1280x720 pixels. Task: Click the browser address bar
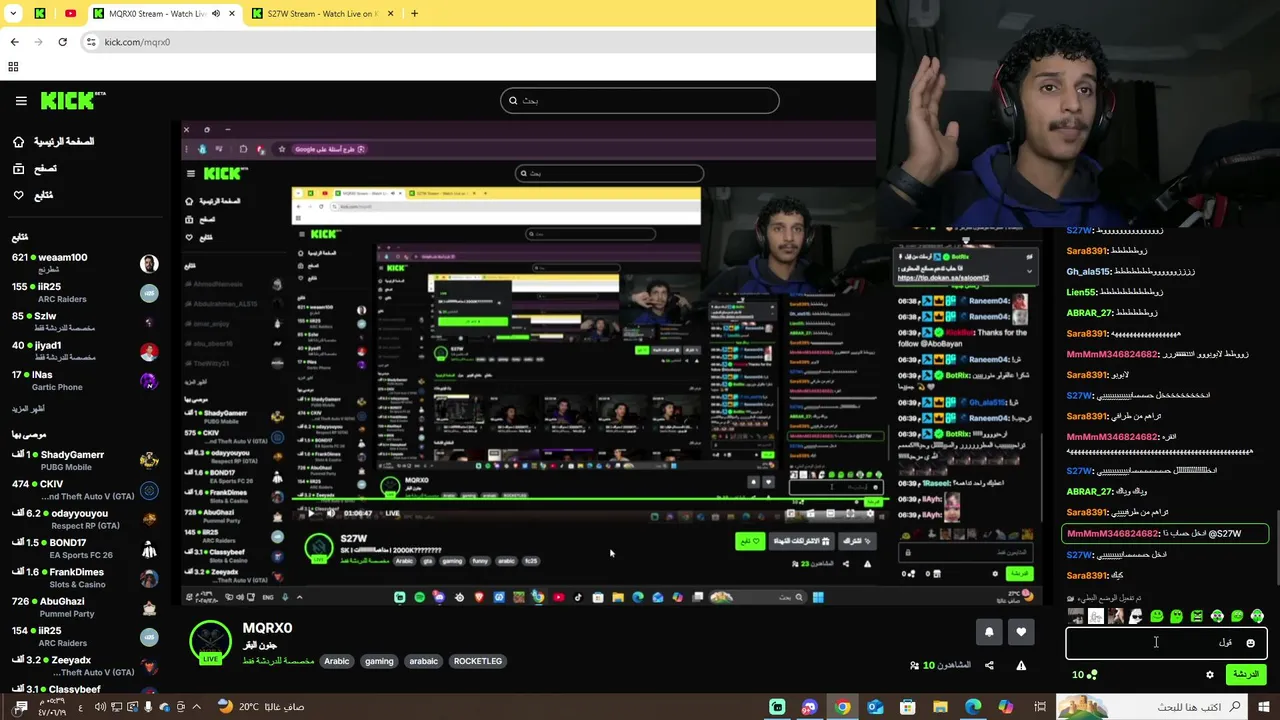[x=480, y=42]
